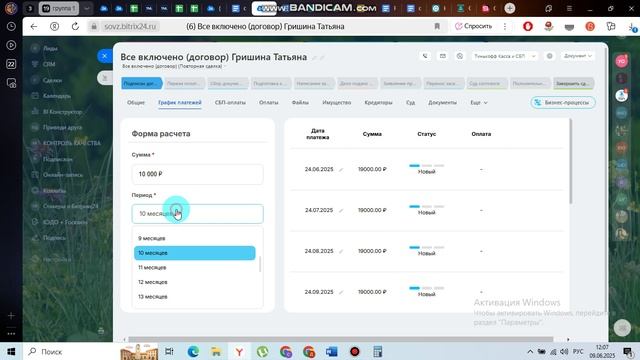Screen dimensions: 640x360
Task: Open Microsoft Edge from the taskbar
Action: pos(193,351)
